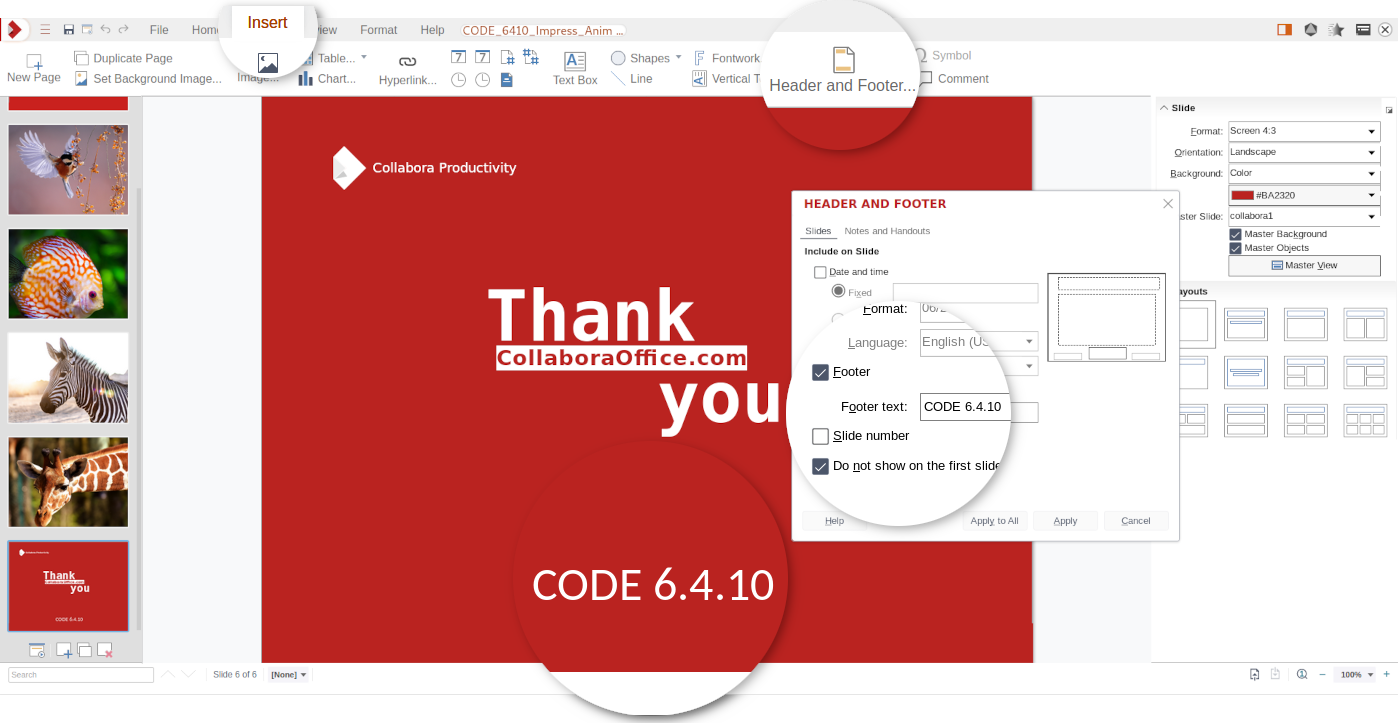1398x723 pixels.
Task: Uncheck the Footer checkbox
Action: click(820, 372)
